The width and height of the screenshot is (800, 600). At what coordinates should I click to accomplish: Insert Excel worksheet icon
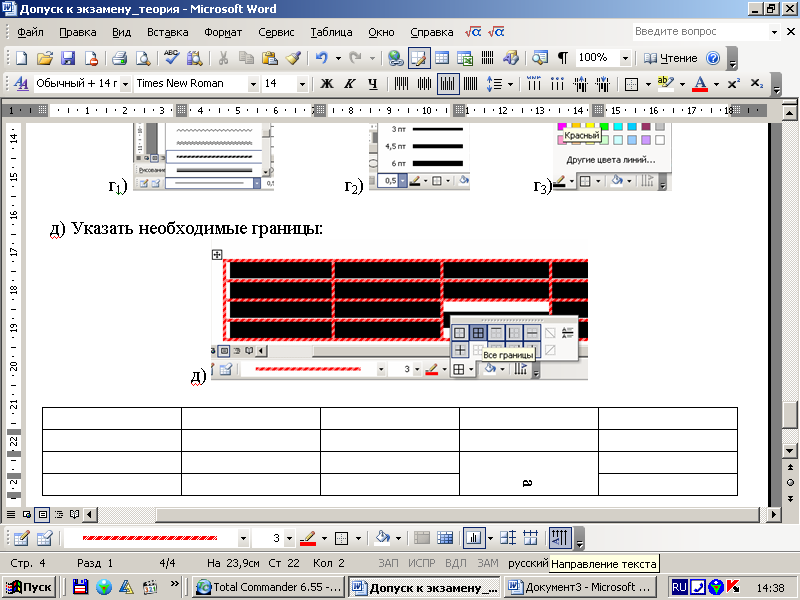click(x=465, y=58)
